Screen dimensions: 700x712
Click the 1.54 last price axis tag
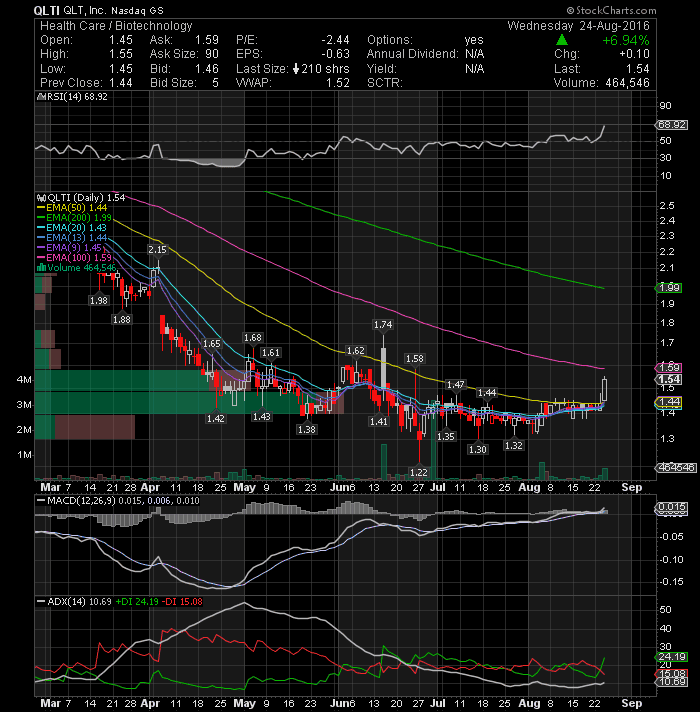coord(669,379)
